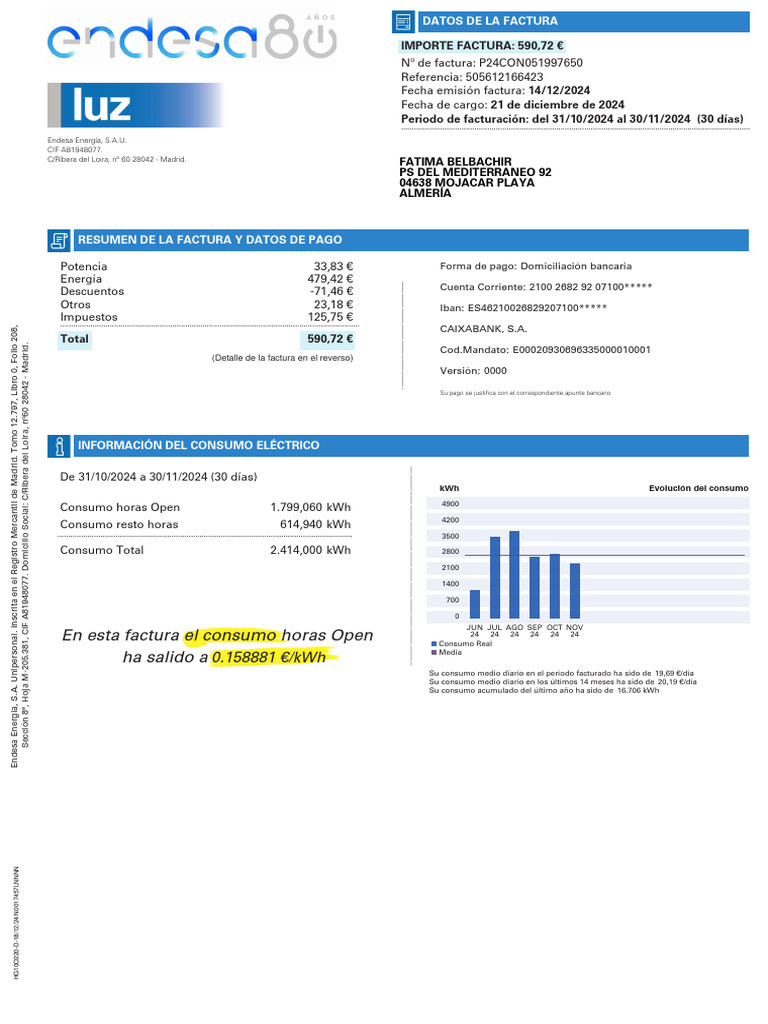Screen dimensions: 768x1024
Task: Select the 'DATOS DE LA FACTURA' header
Action: 490,21
